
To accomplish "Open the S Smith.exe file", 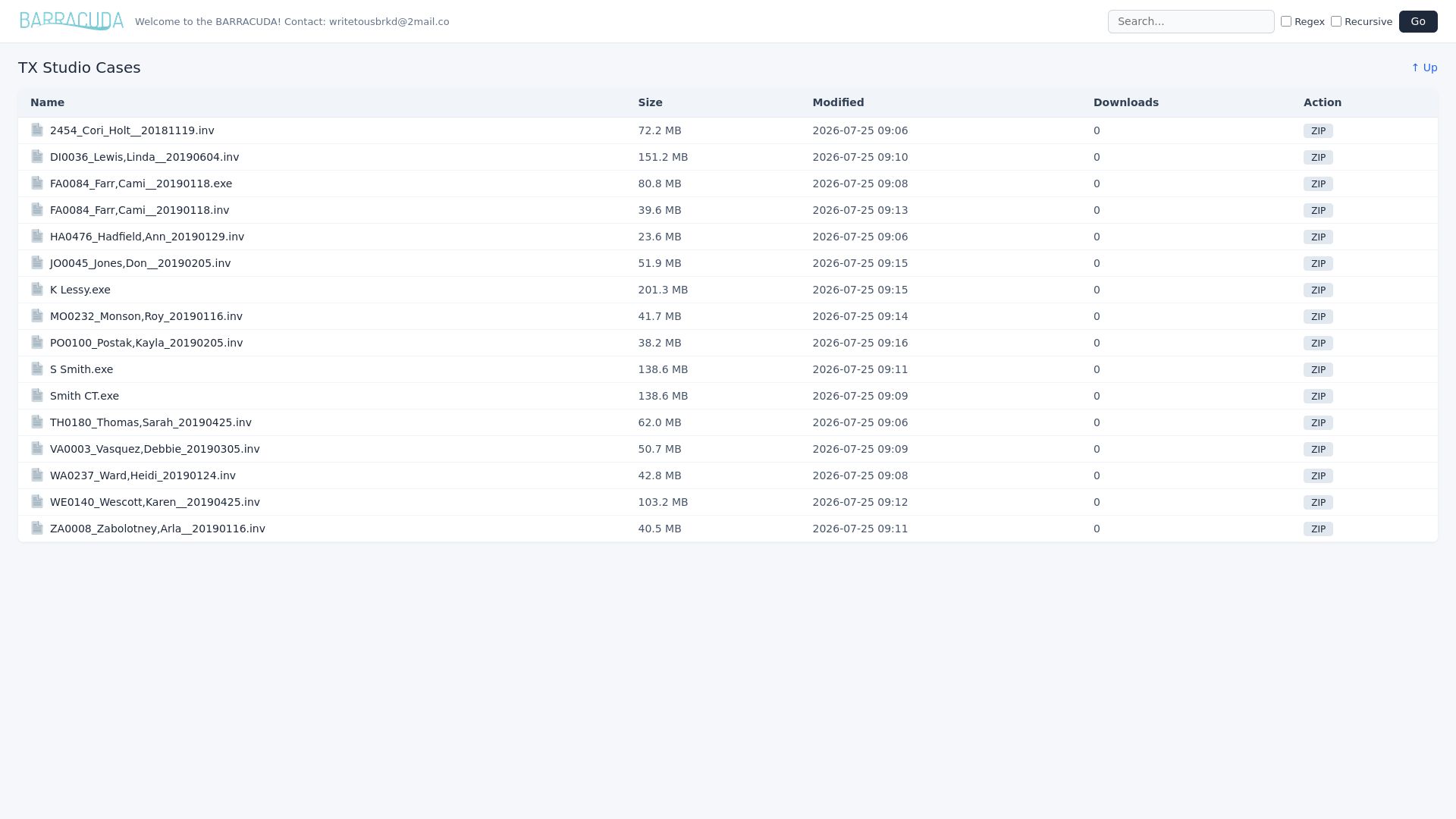I will tap(81, 369).
